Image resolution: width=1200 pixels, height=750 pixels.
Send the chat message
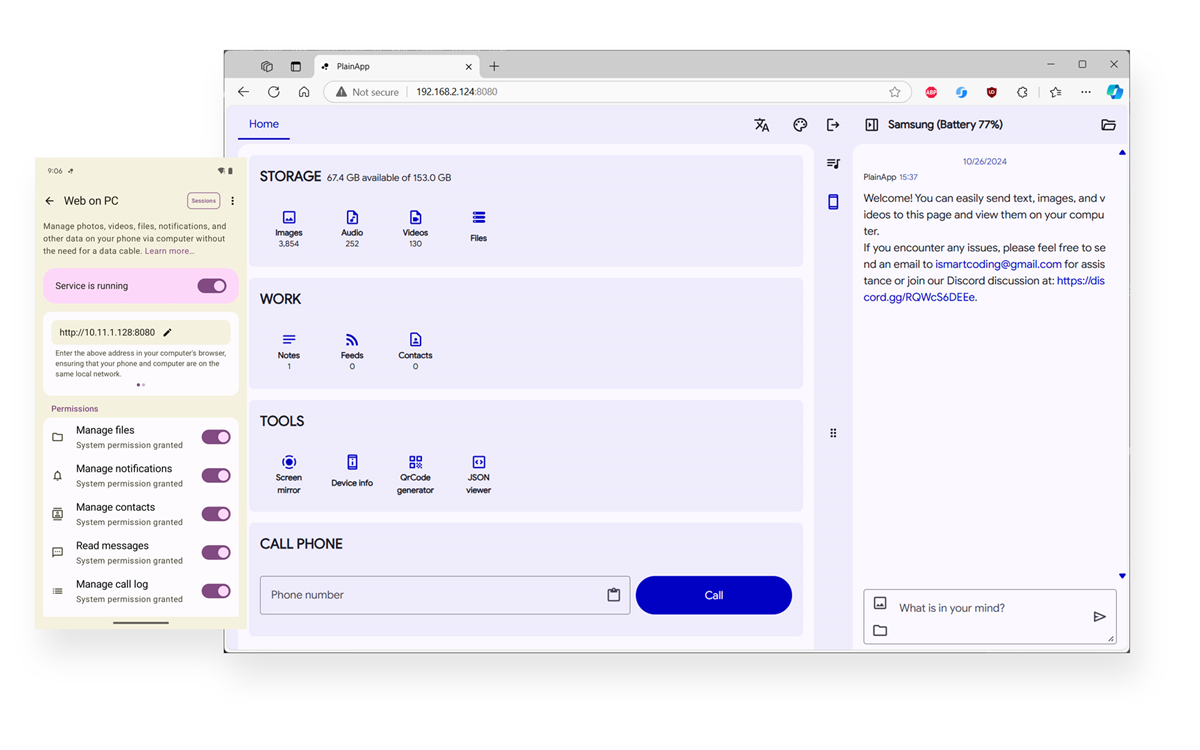[1099, 617]
